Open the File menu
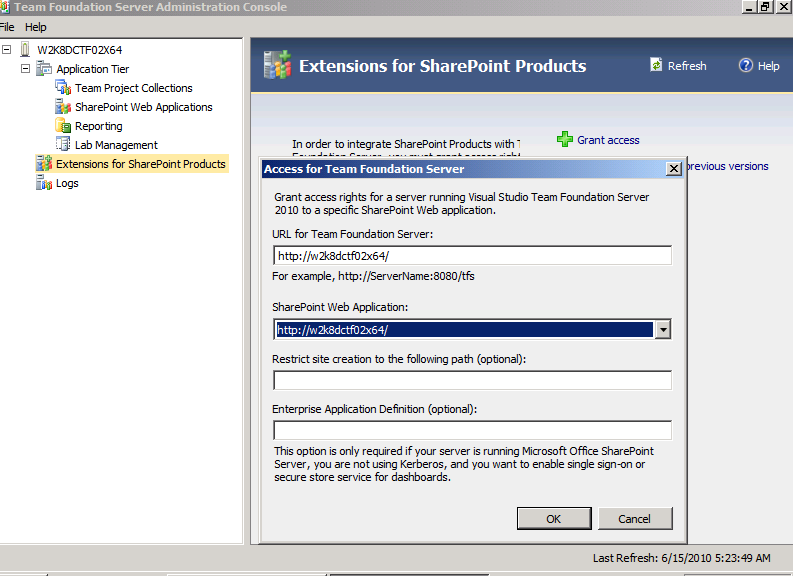 [7, 27]
